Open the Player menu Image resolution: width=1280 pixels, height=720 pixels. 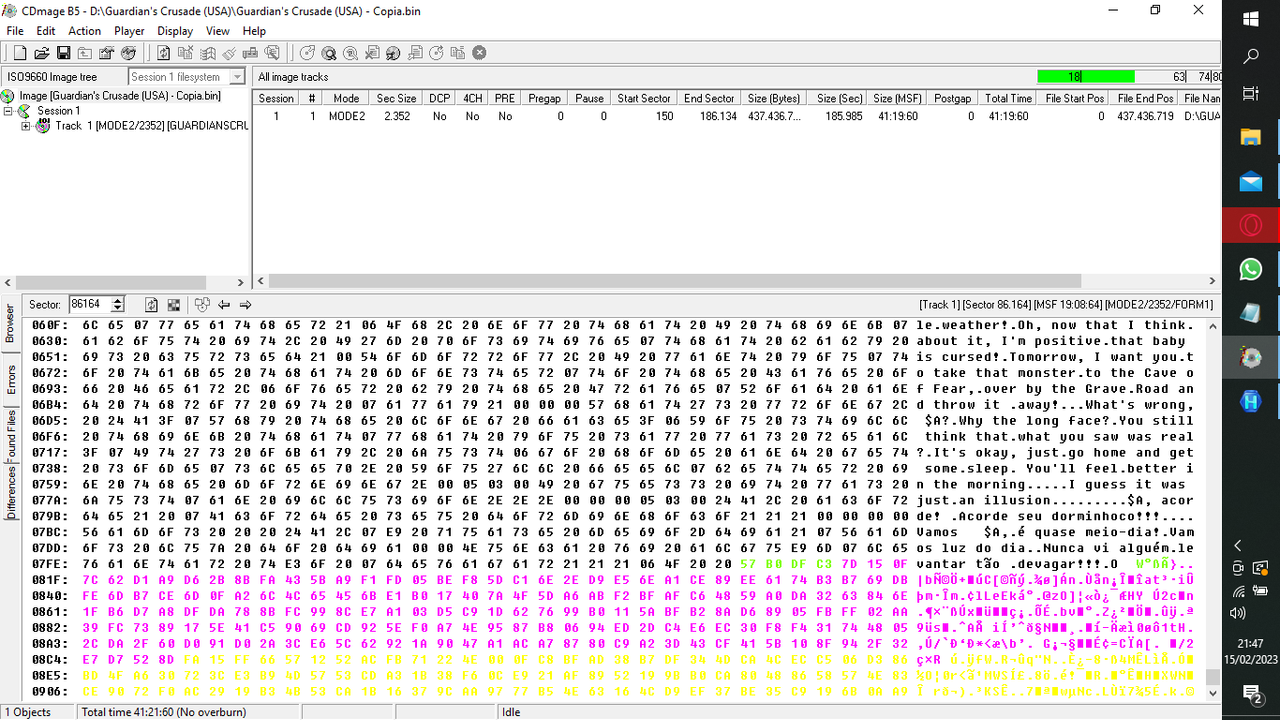pos(129,31)
